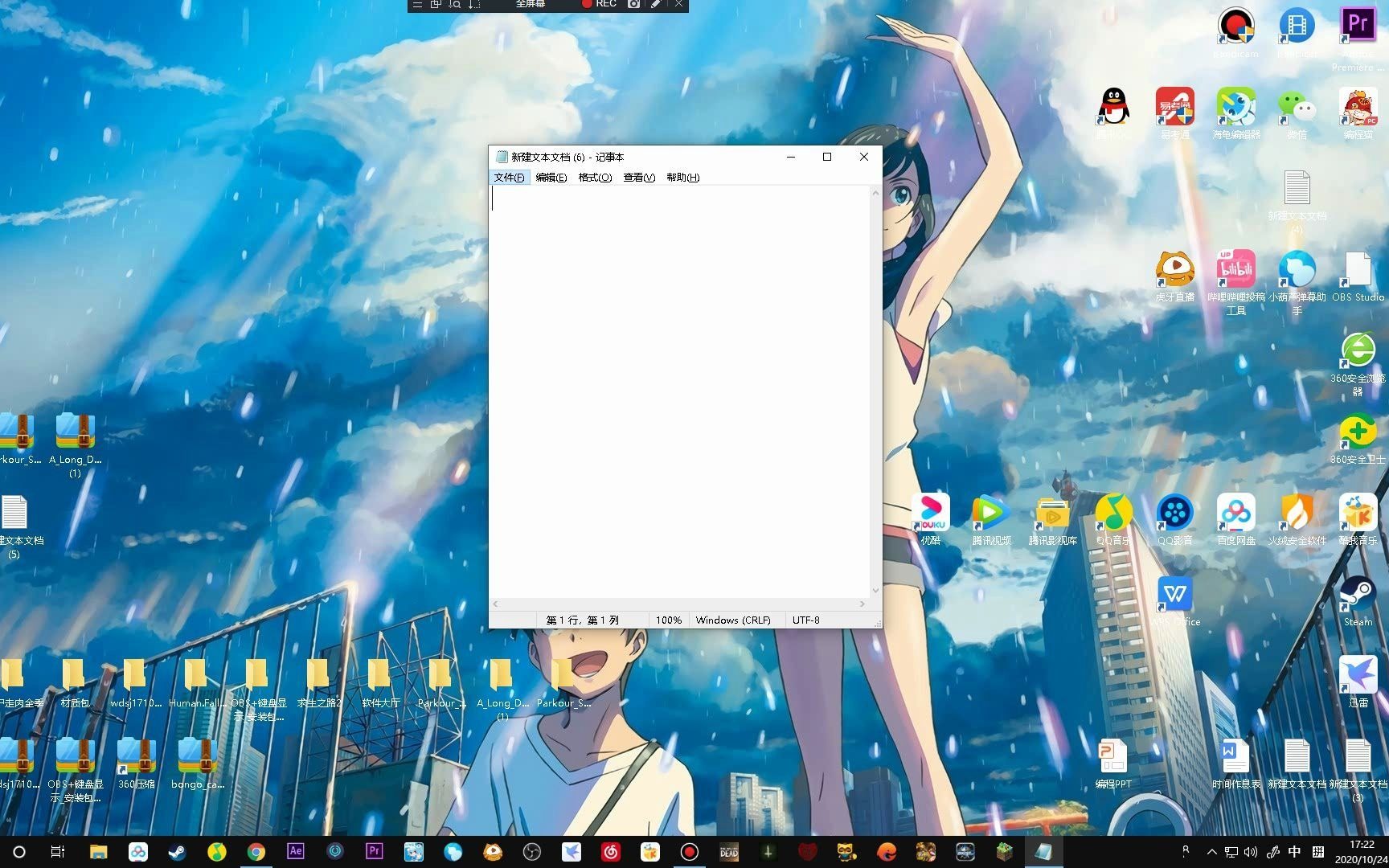Image resolution: width=1389 pixels, height=868 pixels.
Task: Click the taskbar clock showing 17:22
Action: [x=1362, y=852]
